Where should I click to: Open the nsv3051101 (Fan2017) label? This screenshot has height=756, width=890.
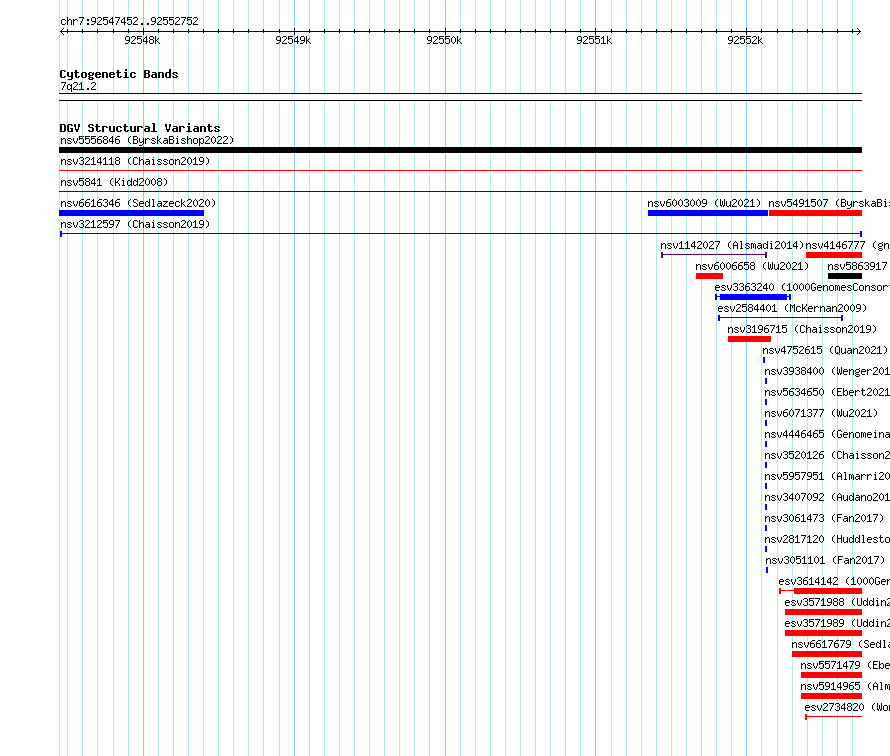(x=825, y=560)
